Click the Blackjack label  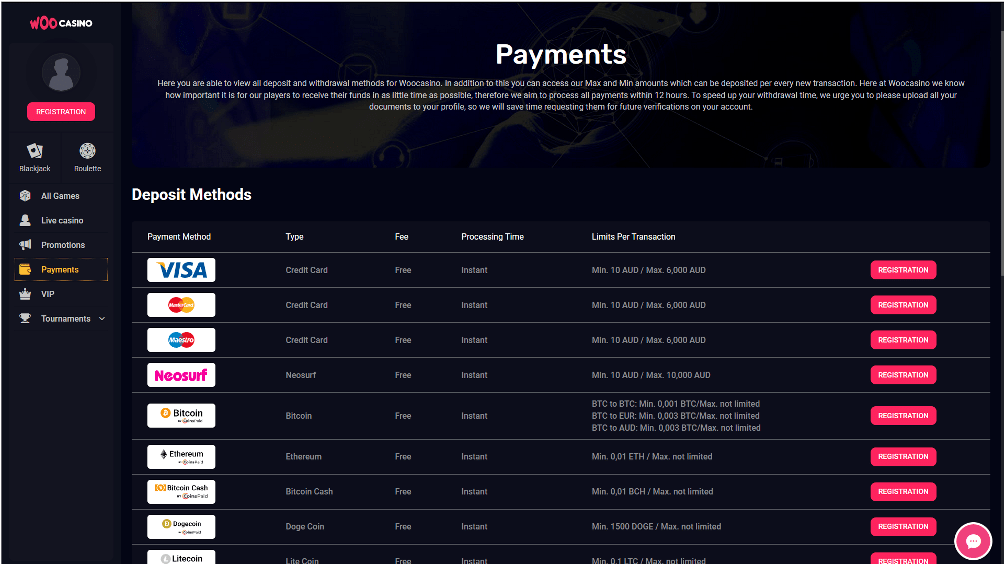tap(35, 168)
